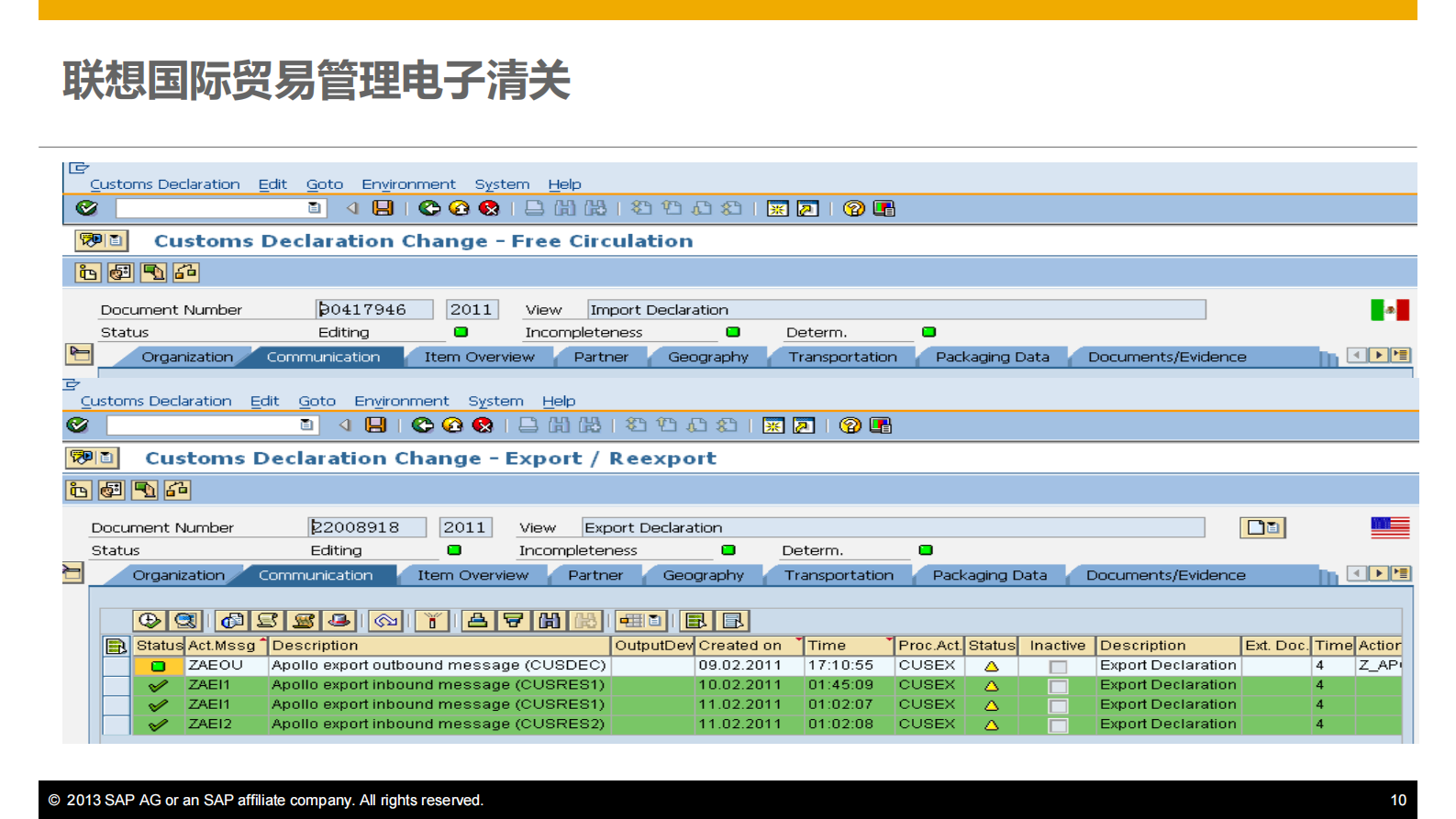
Task: Click the red hat icon in message toolbar
Action: 339,621
